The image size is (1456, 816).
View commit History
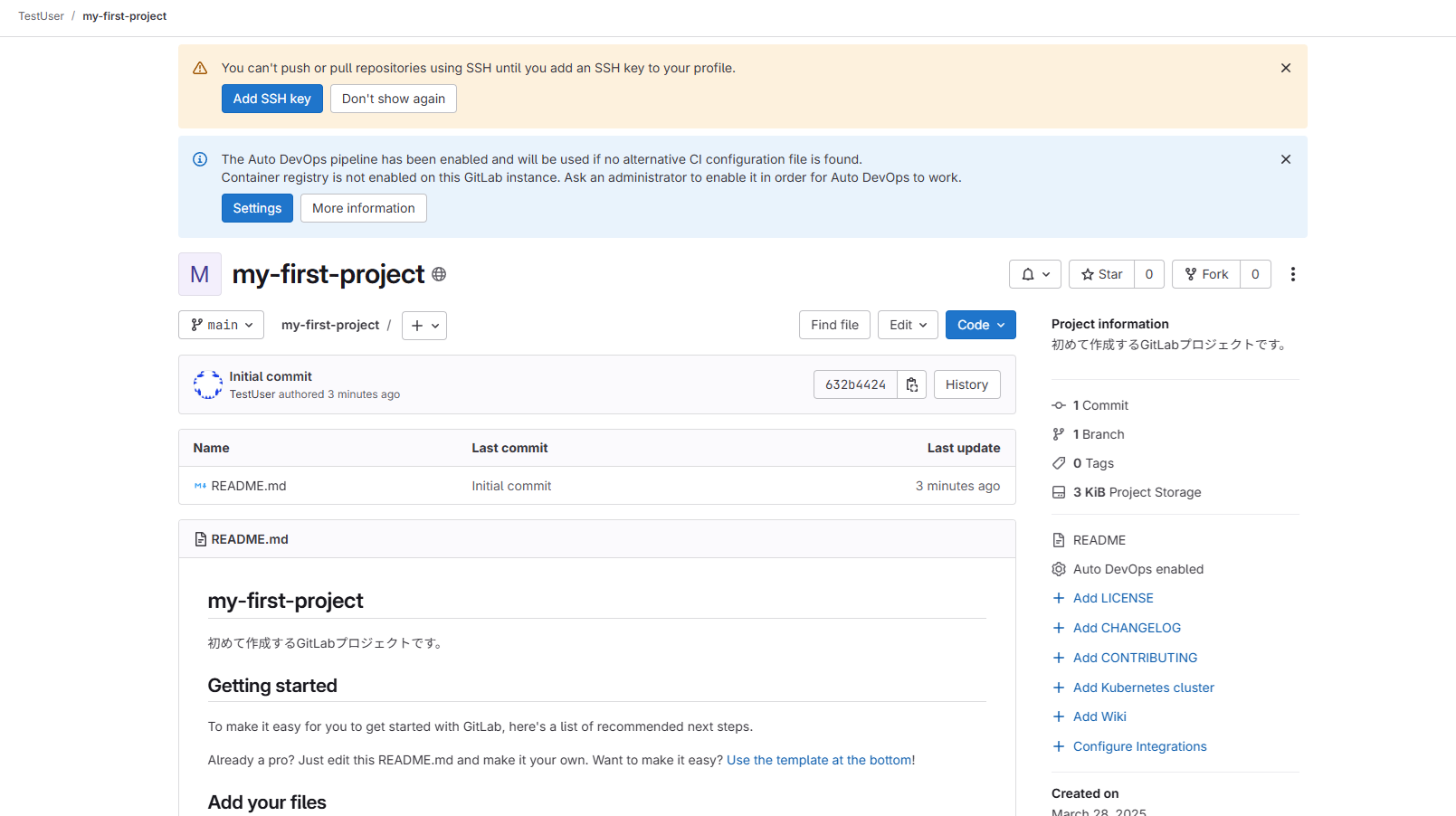pos(966,384)
